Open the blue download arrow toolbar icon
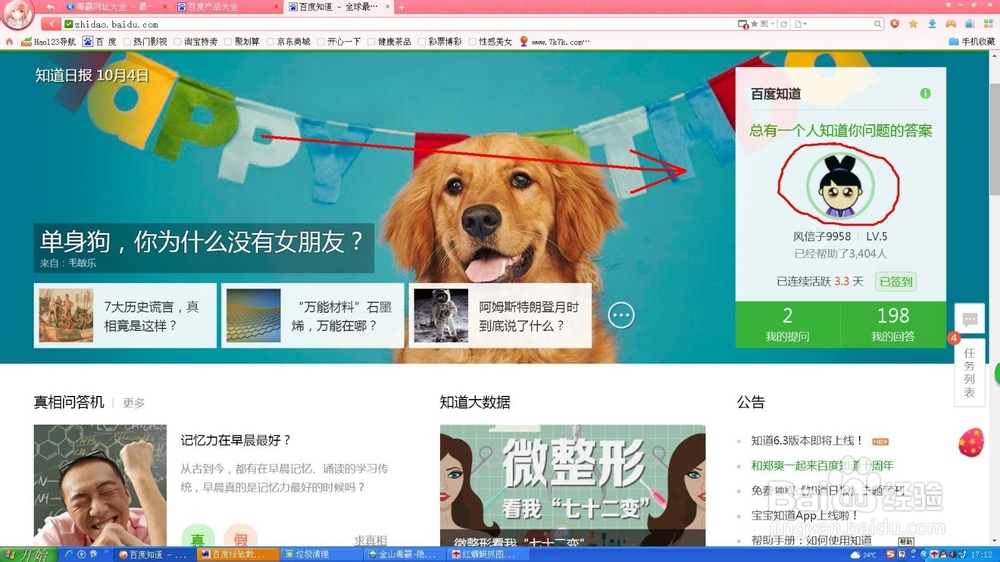Screen dimensions: 1000x562 (932, 24)
